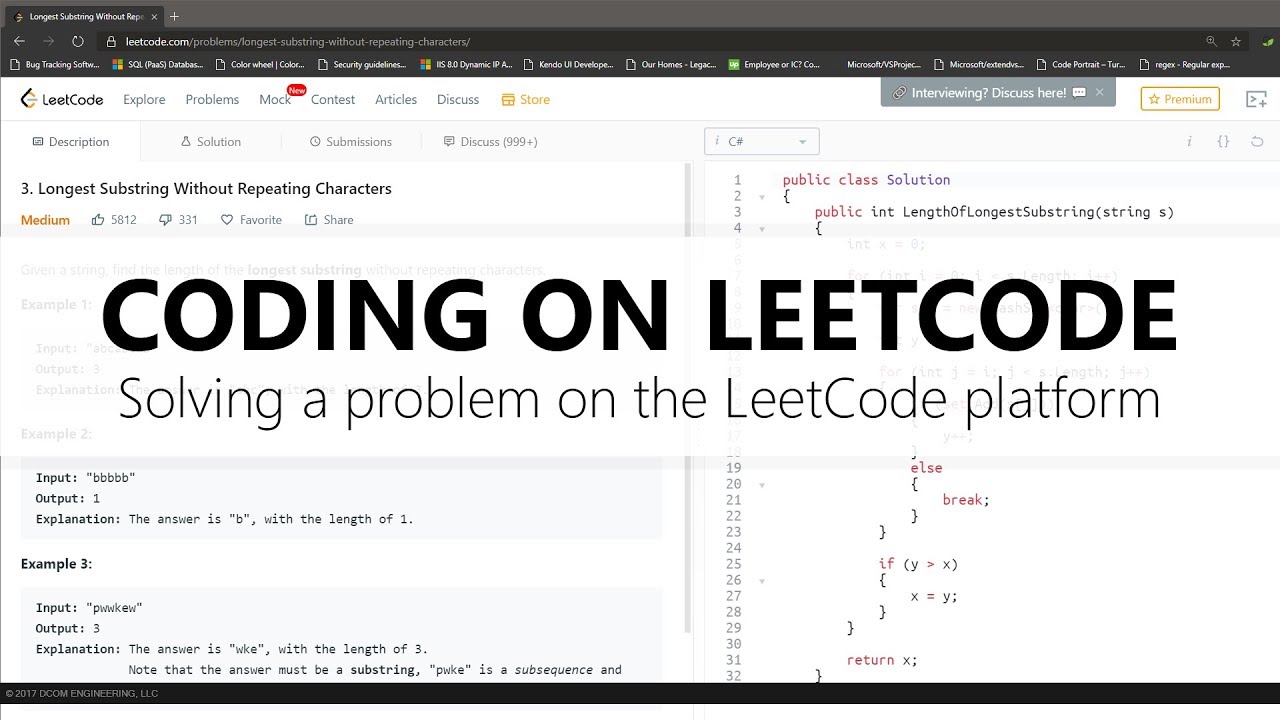Image resolution: width=1280 pixels, height=720 pixels.
Task: Bookmark this page with the star icon
Action: pos(1236,41)
